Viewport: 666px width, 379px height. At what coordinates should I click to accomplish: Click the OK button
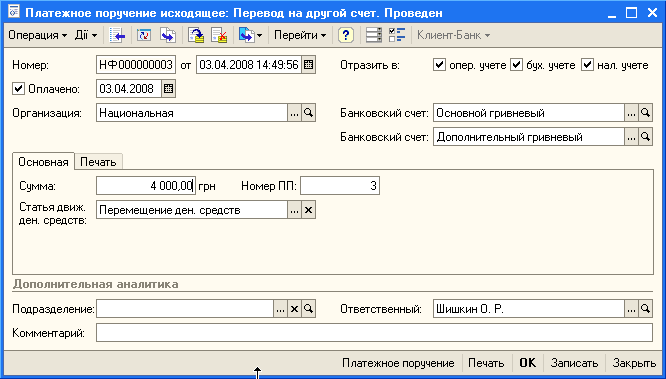pos(528,363)
